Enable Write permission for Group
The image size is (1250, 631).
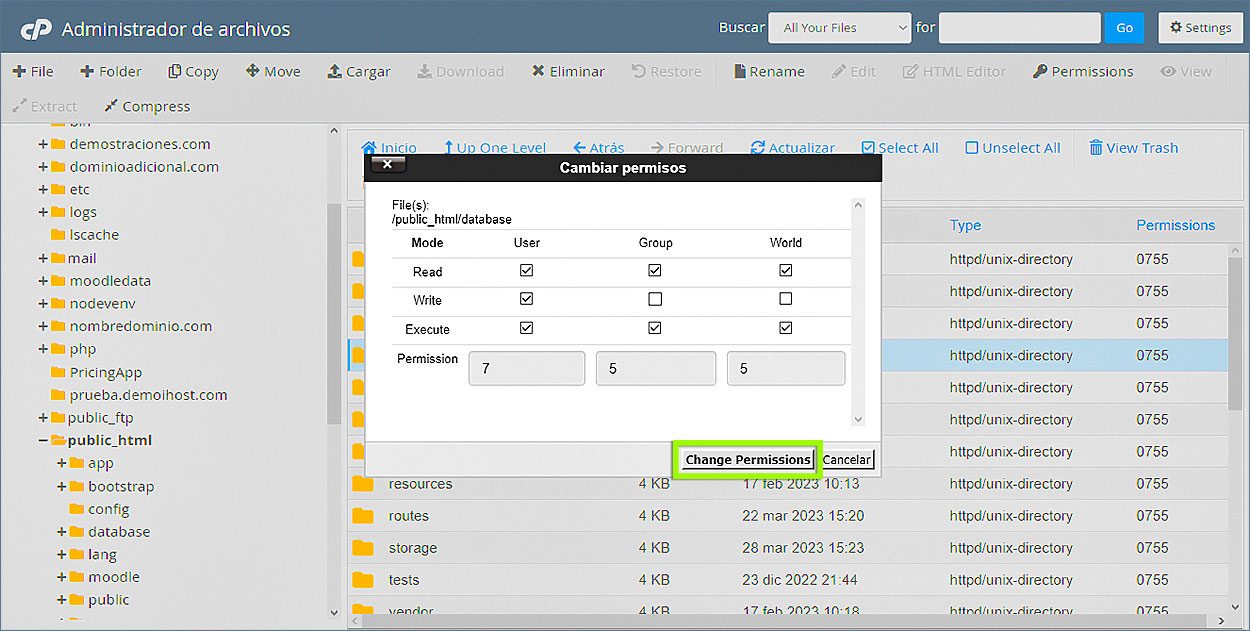click(655, 299)
